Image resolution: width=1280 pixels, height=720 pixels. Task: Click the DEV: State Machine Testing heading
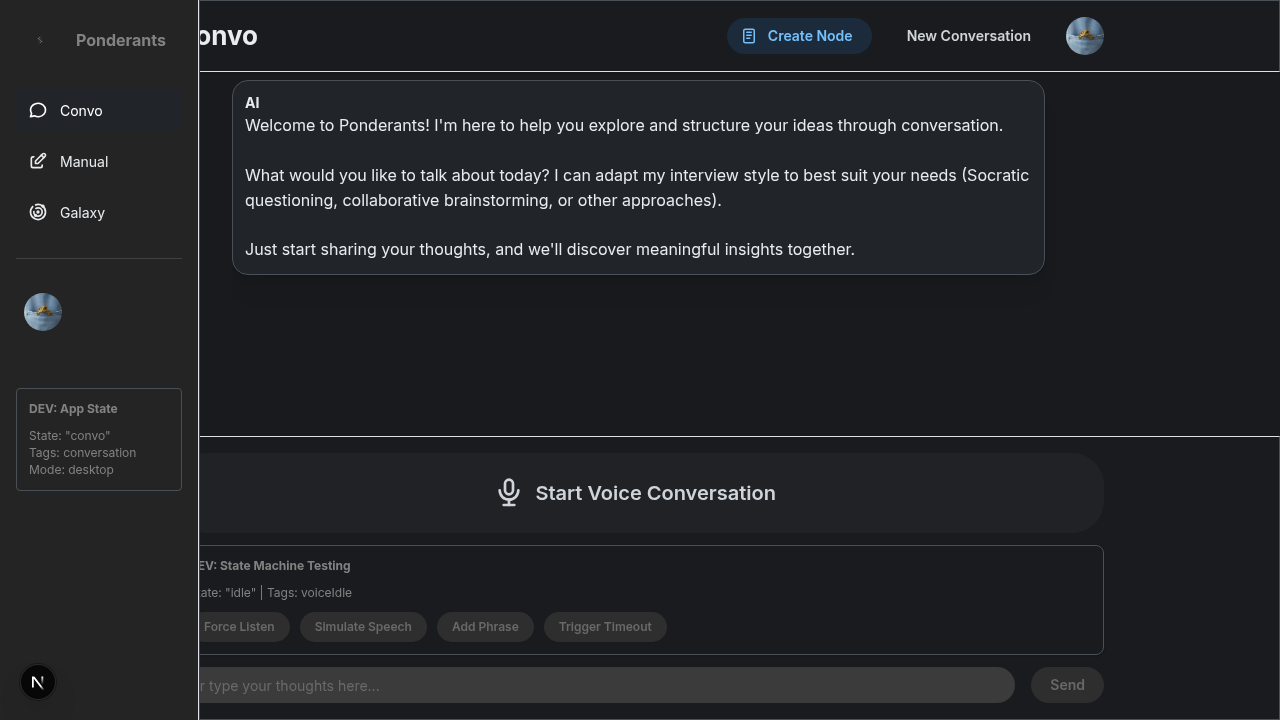pos(275,566)
